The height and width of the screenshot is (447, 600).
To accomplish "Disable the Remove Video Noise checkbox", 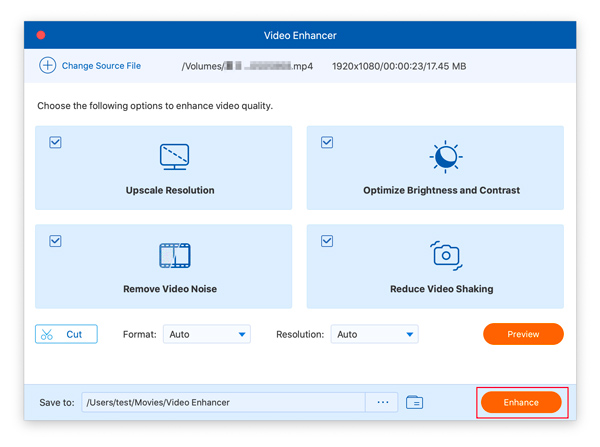I will point(56,241).
